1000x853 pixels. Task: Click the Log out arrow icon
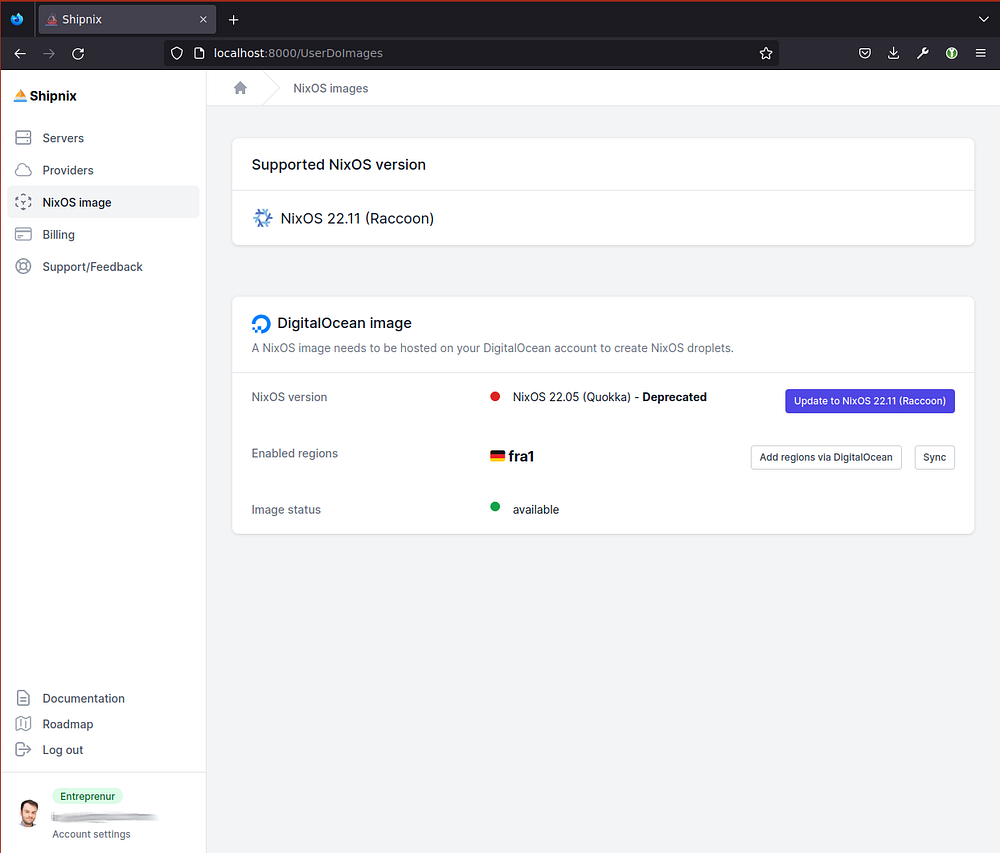point(23,749)
